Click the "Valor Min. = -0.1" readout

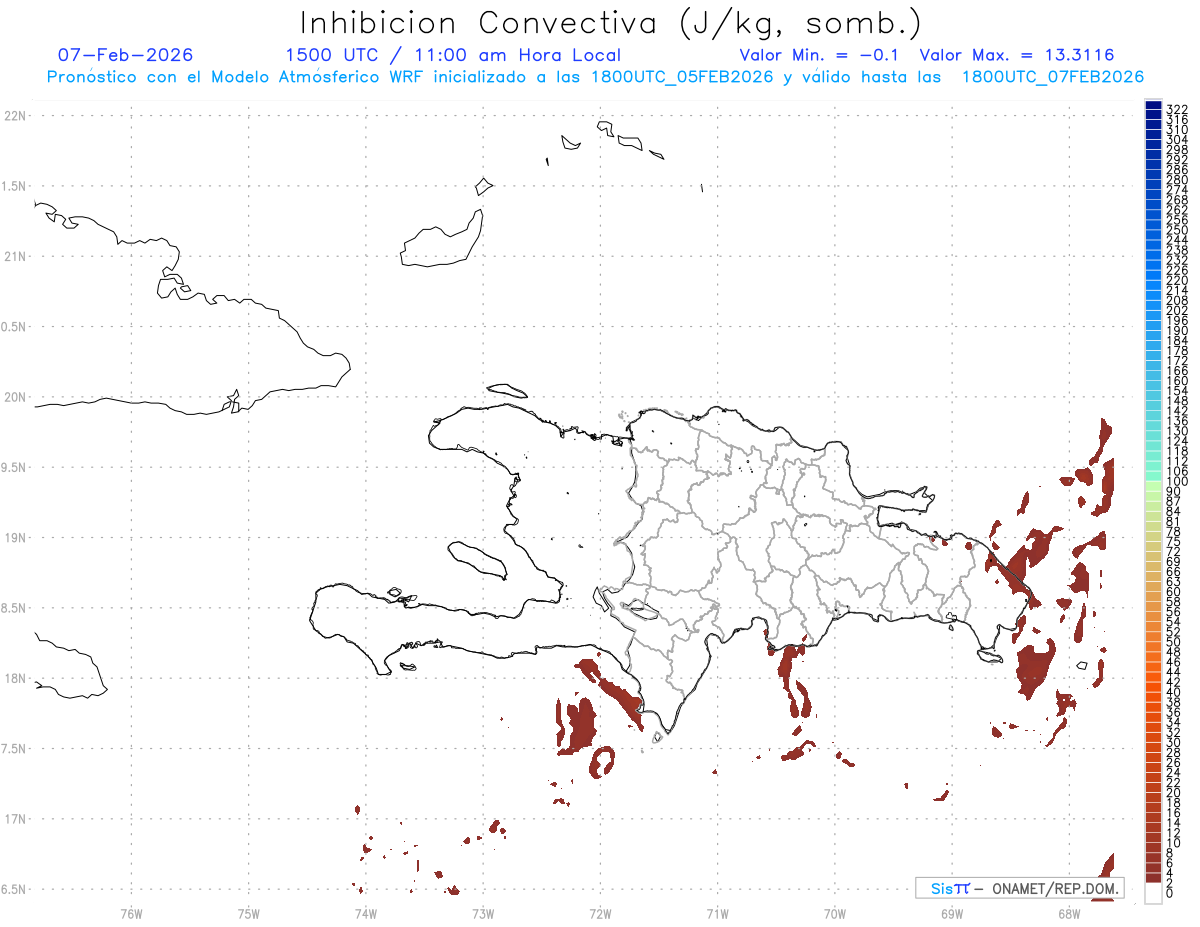pyautogui.click(x=821, y=55)
